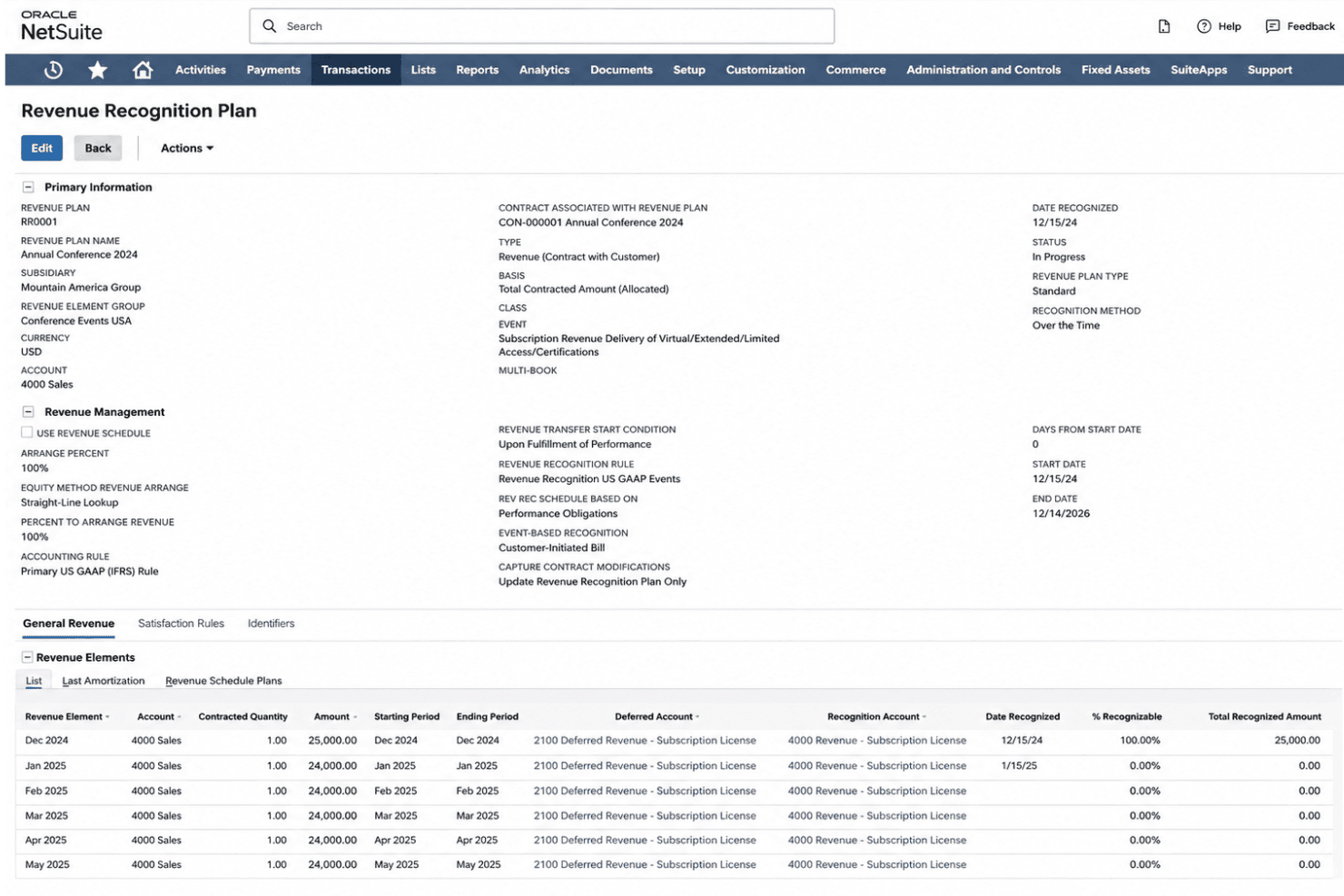1344x896 pixels.
Task: Open Feedback in the header
Action: [1300, 26]
